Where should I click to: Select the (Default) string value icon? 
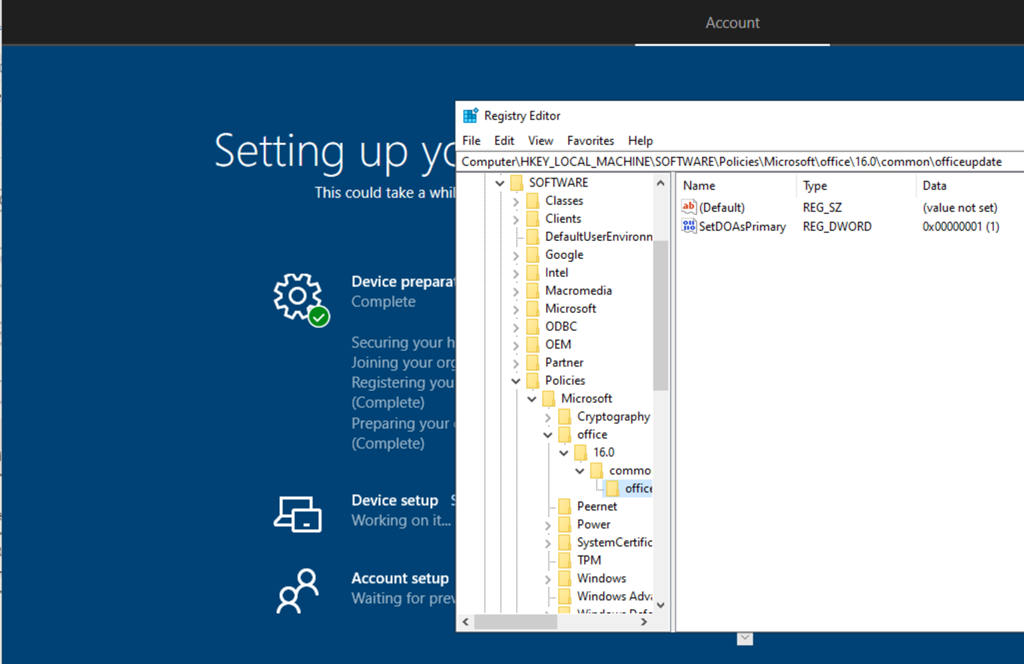pos(688,207)
